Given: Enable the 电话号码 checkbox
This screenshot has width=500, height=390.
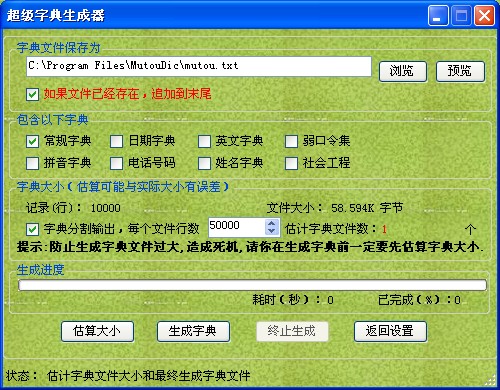Looking at the screenshot, I should click(116, 163).
